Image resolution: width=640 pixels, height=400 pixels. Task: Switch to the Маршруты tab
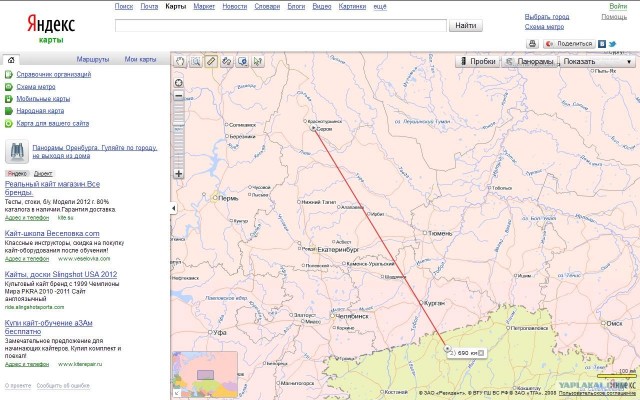pyautogui.click(x=93, y=60)
